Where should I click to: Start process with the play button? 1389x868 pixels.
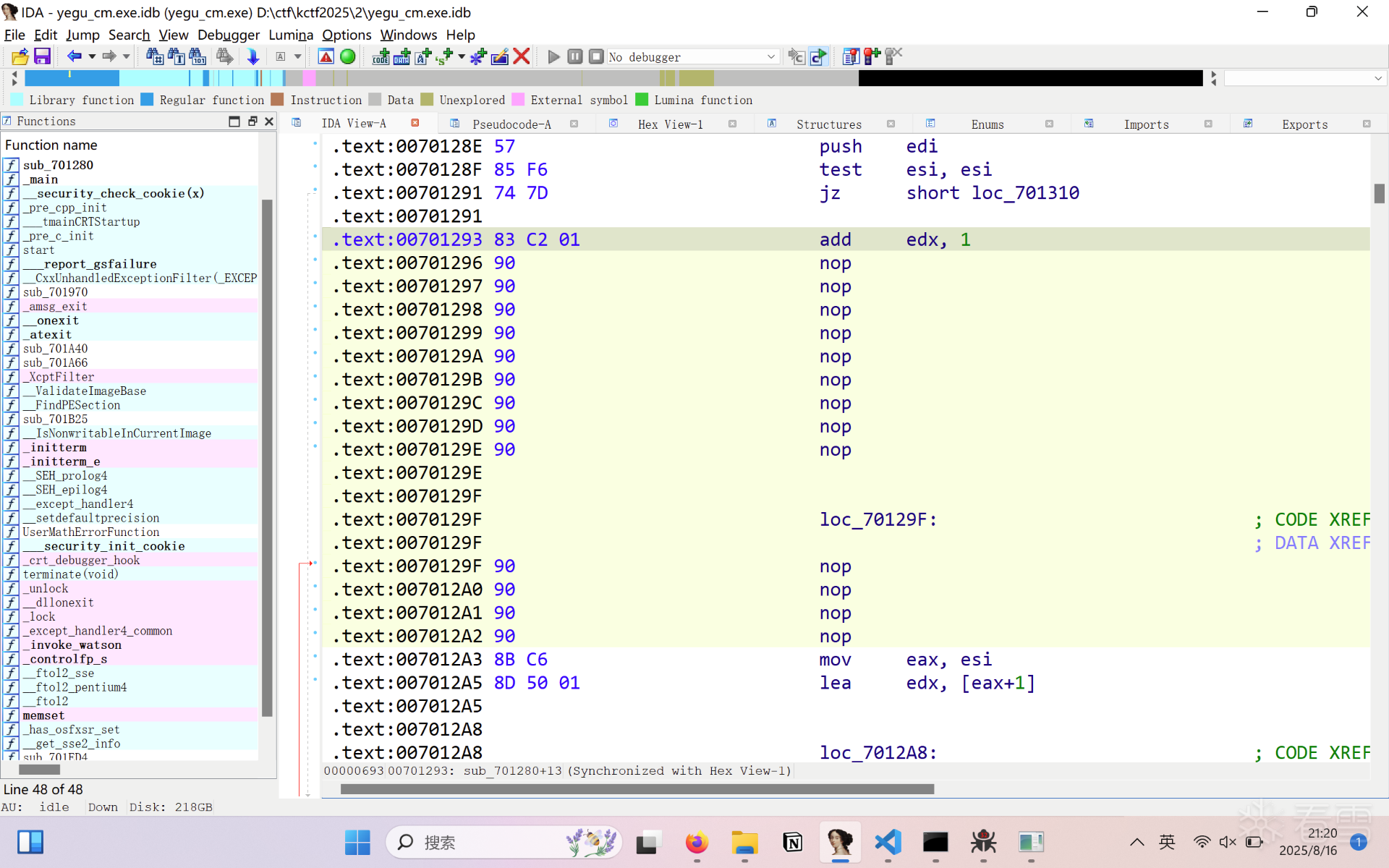[x=553, y=56]
